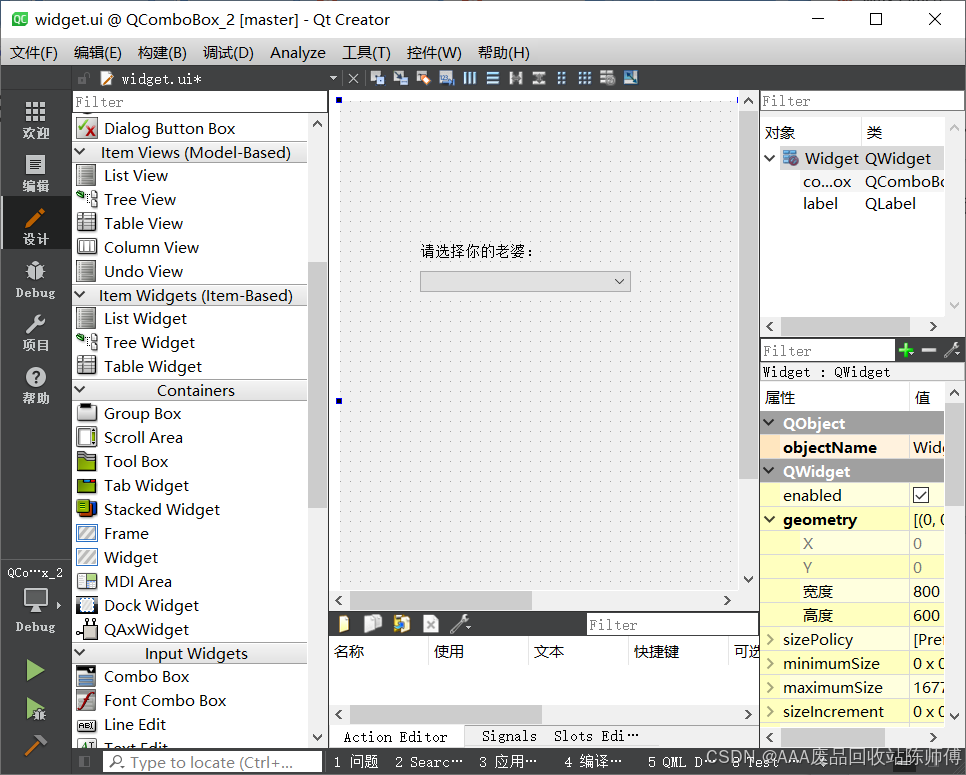
Task: Expand the minimumSize property
Action: 769,663
